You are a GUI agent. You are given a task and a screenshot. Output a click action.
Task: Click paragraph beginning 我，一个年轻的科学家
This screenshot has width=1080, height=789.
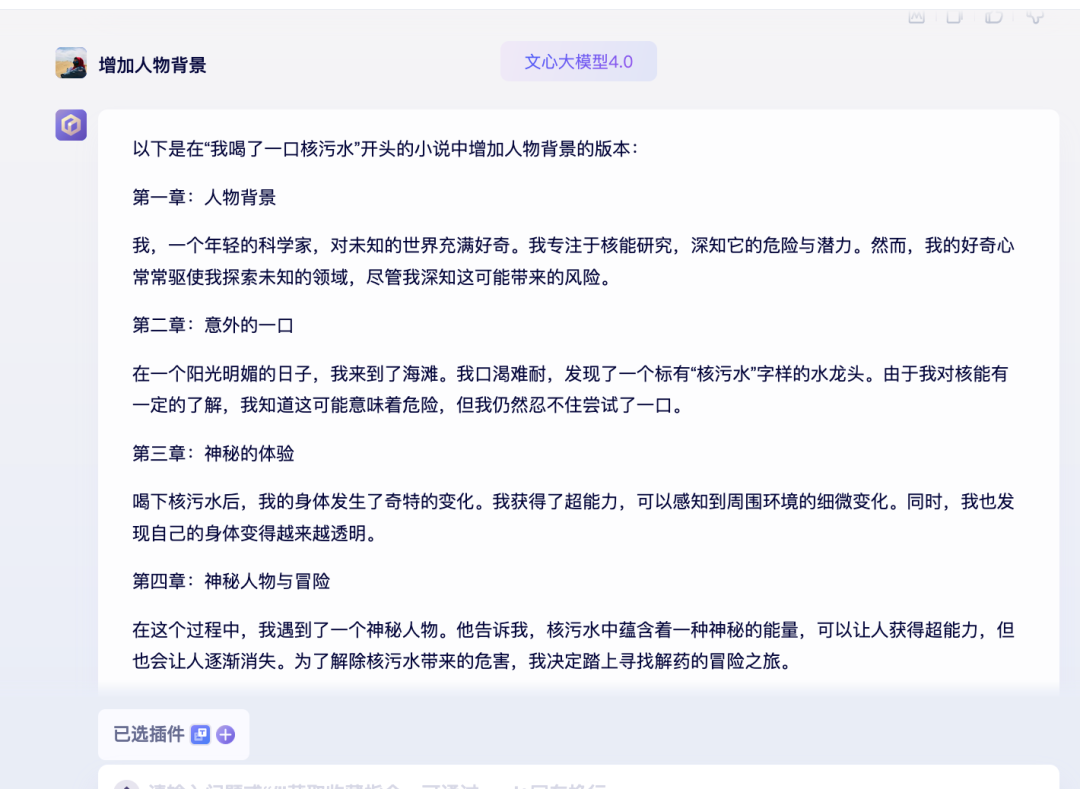(573, 262)
